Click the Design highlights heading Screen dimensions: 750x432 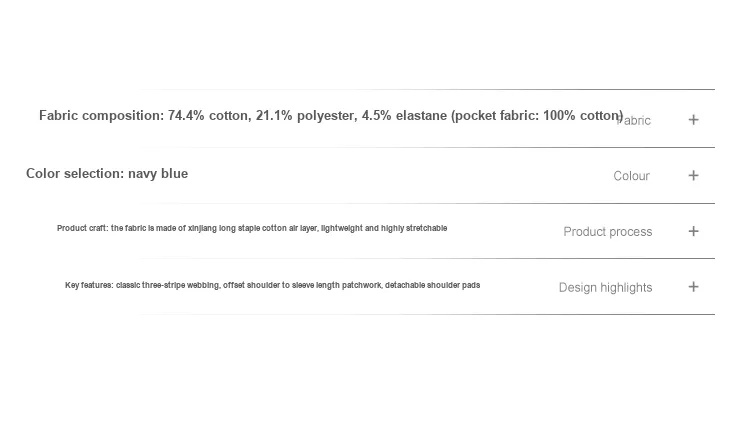(605, 288)
